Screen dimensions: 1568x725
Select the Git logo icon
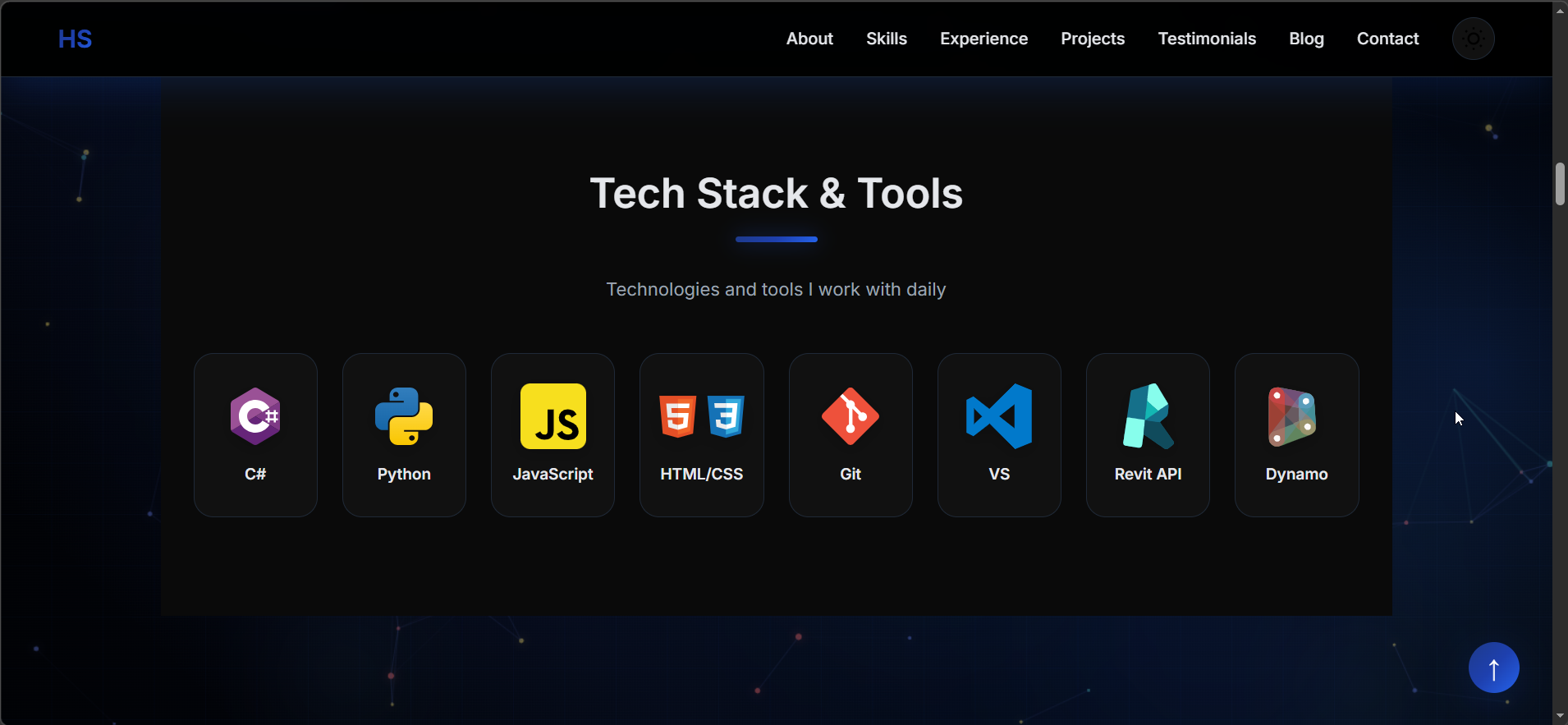pyautogui.click(x=850, y=416)
